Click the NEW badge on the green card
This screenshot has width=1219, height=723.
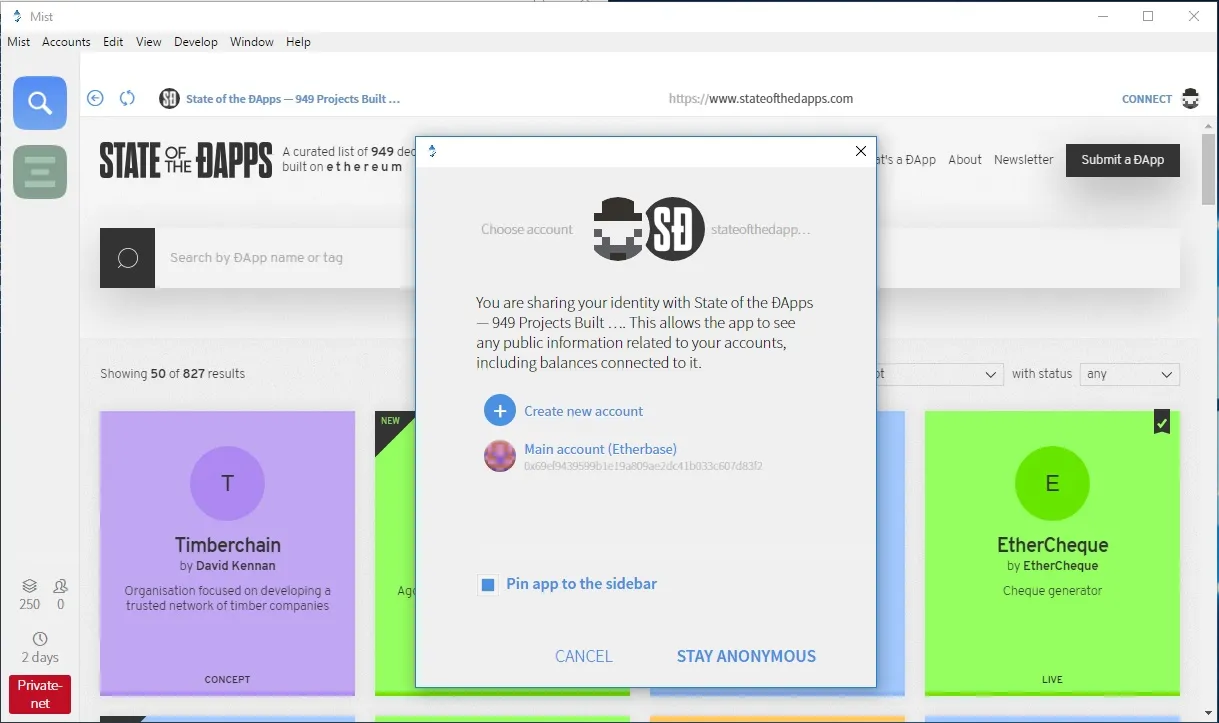390,421
